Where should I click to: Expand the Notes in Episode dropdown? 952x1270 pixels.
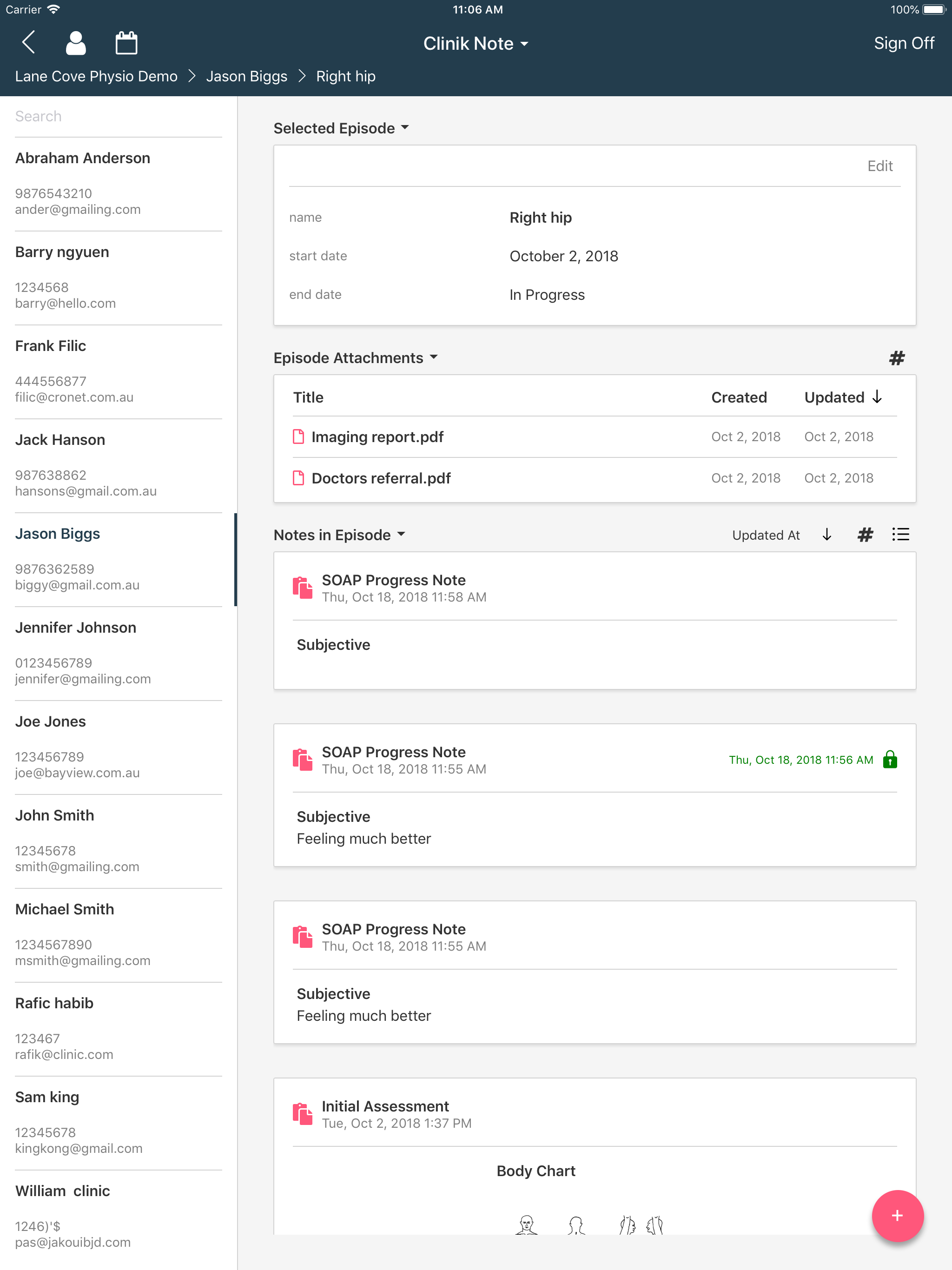pos(339,535)
